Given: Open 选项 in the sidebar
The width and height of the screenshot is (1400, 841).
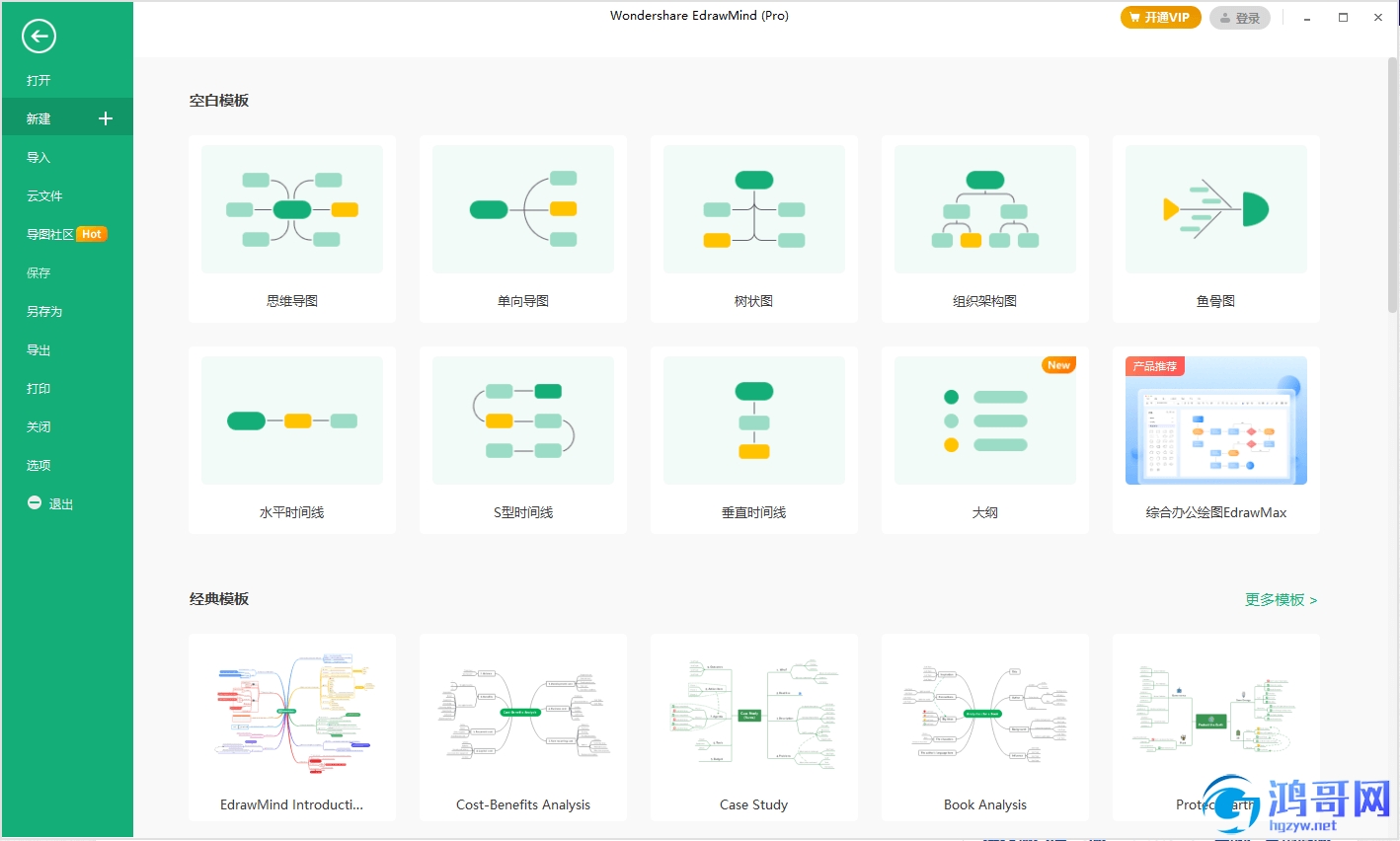Looking at the screenshot, I should coord(39,465).
